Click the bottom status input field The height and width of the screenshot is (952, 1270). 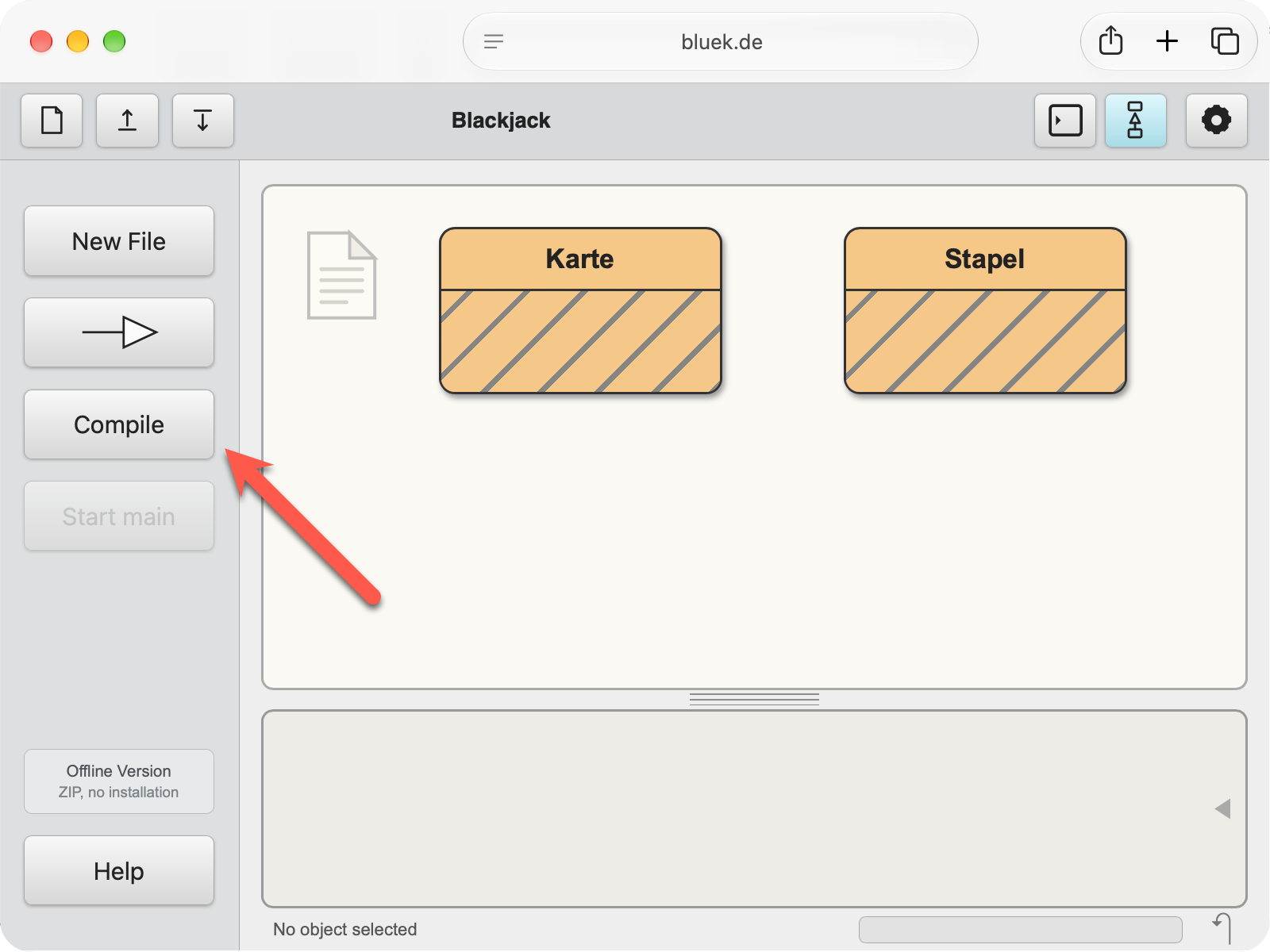point(1021,930)
